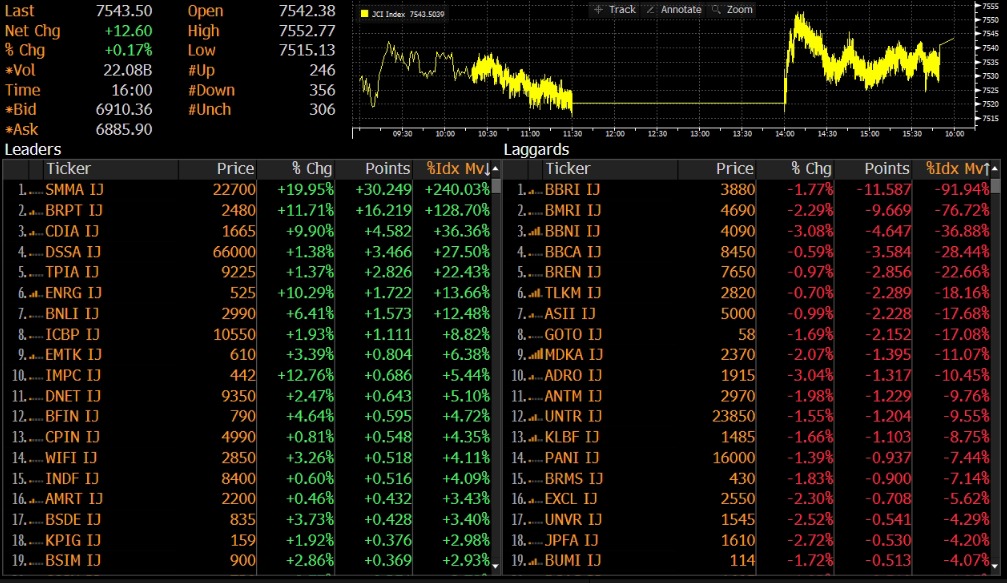The image size is (1007, 583).
Task: Click mini bar-chart icon beside BBNI IJ
Action: point(536,232)
